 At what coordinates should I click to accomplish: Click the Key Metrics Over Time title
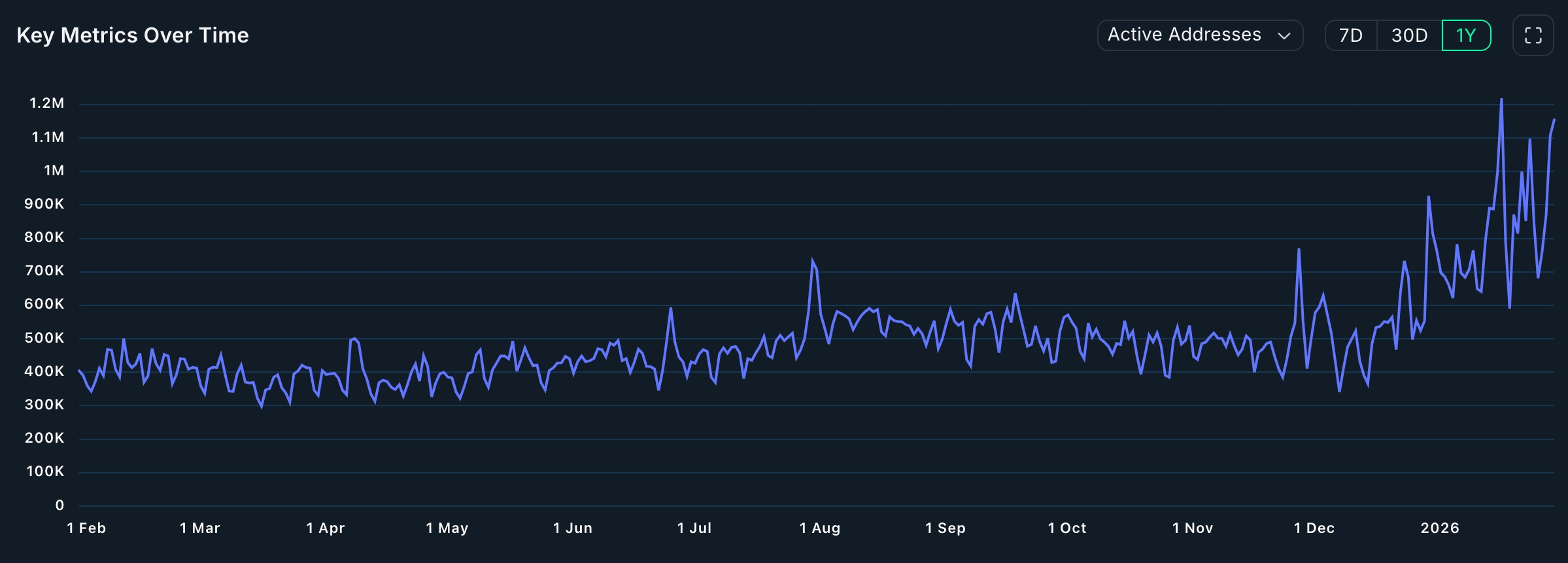133,35
